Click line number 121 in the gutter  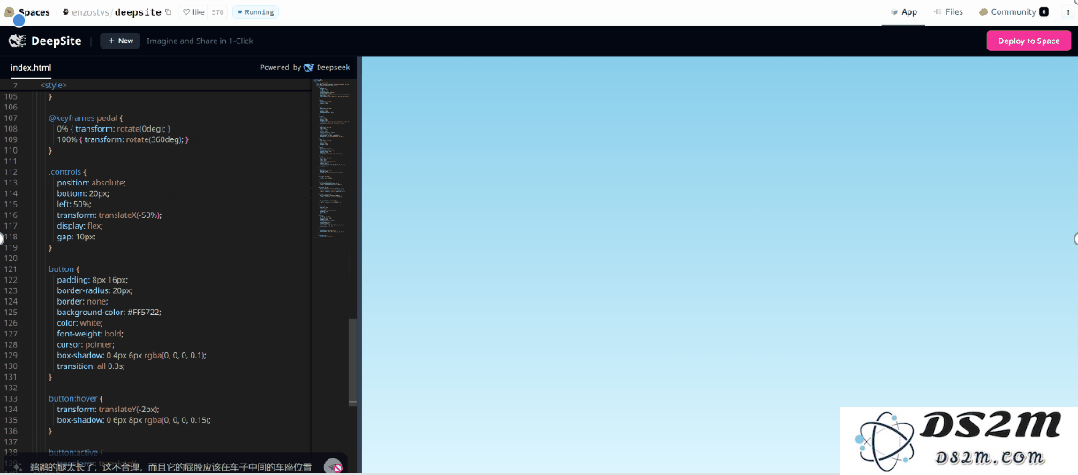tap(11, 269)
